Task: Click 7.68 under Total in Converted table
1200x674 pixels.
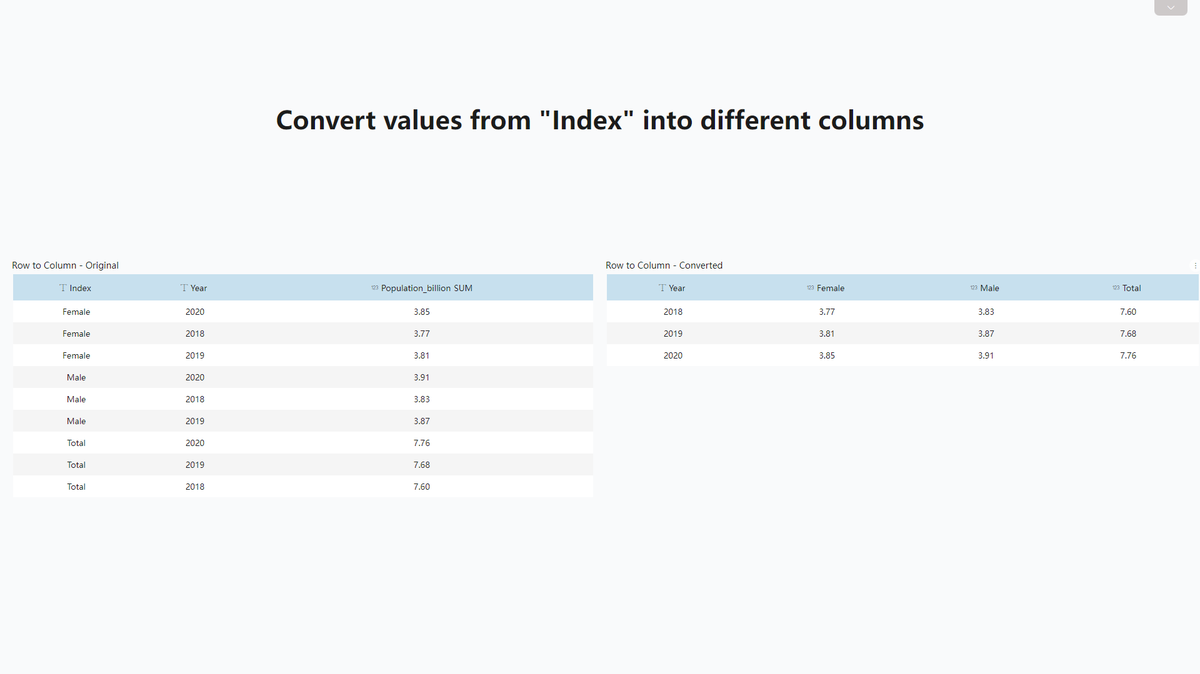Action: coord(1128,334)
